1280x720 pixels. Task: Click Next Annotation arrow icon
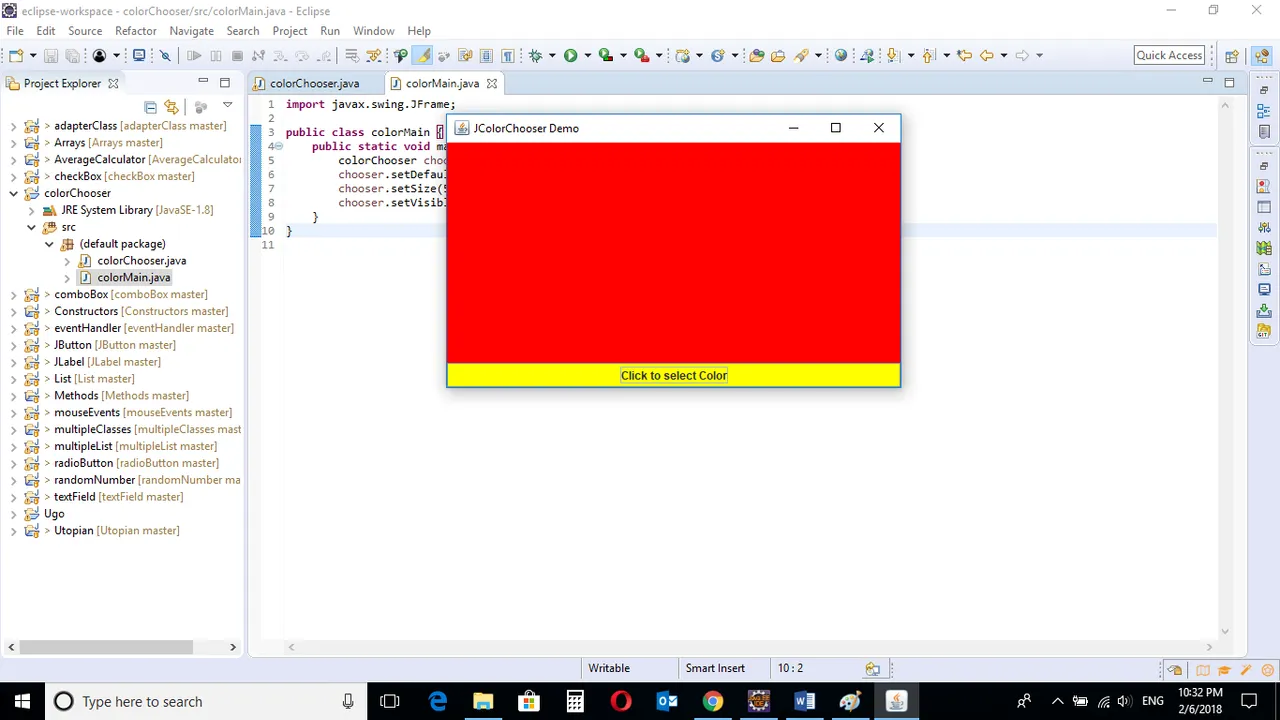893,56
